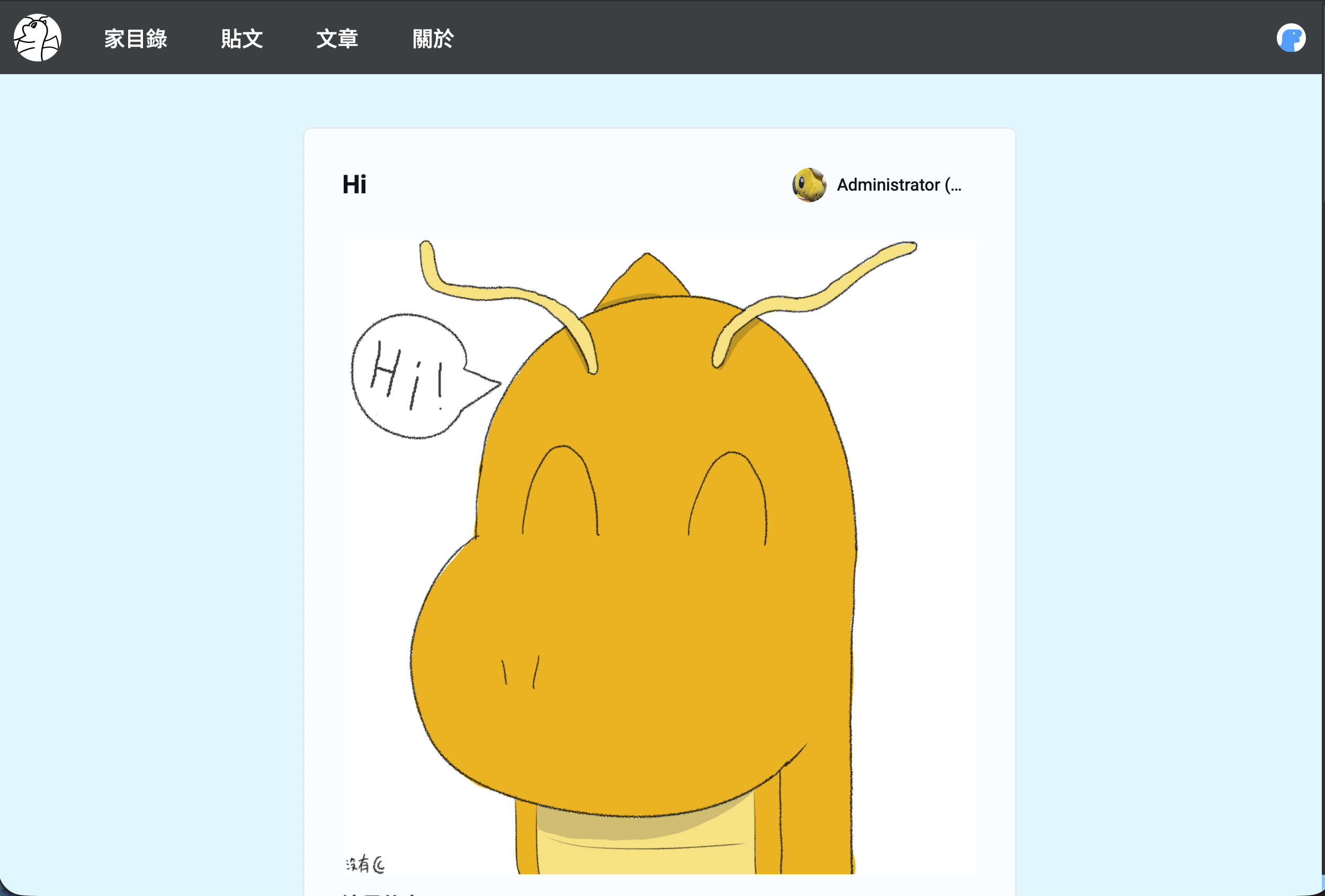Open the 家目錄 home menu item
This screenshot has width=1325, height=896.
click(136, 39)
